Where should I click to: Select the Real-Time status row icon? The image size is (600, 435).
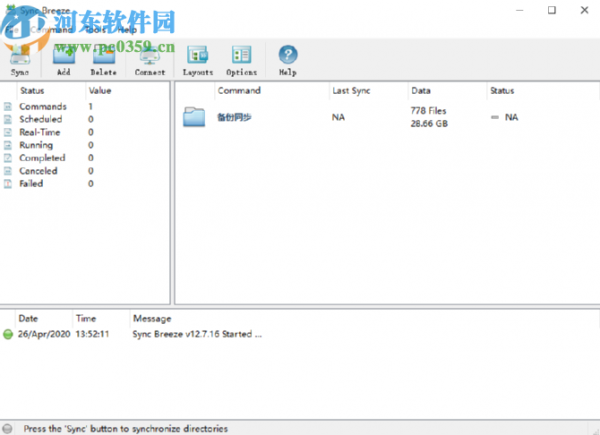pyautogui.click(x=8, y=132)
